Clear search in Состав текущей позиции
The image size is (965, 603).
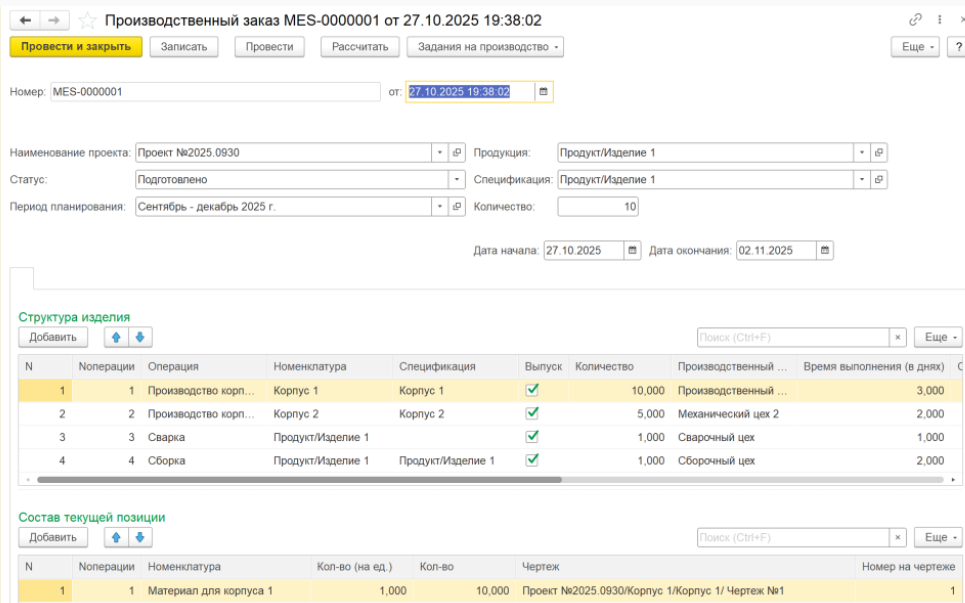point(898,537)
